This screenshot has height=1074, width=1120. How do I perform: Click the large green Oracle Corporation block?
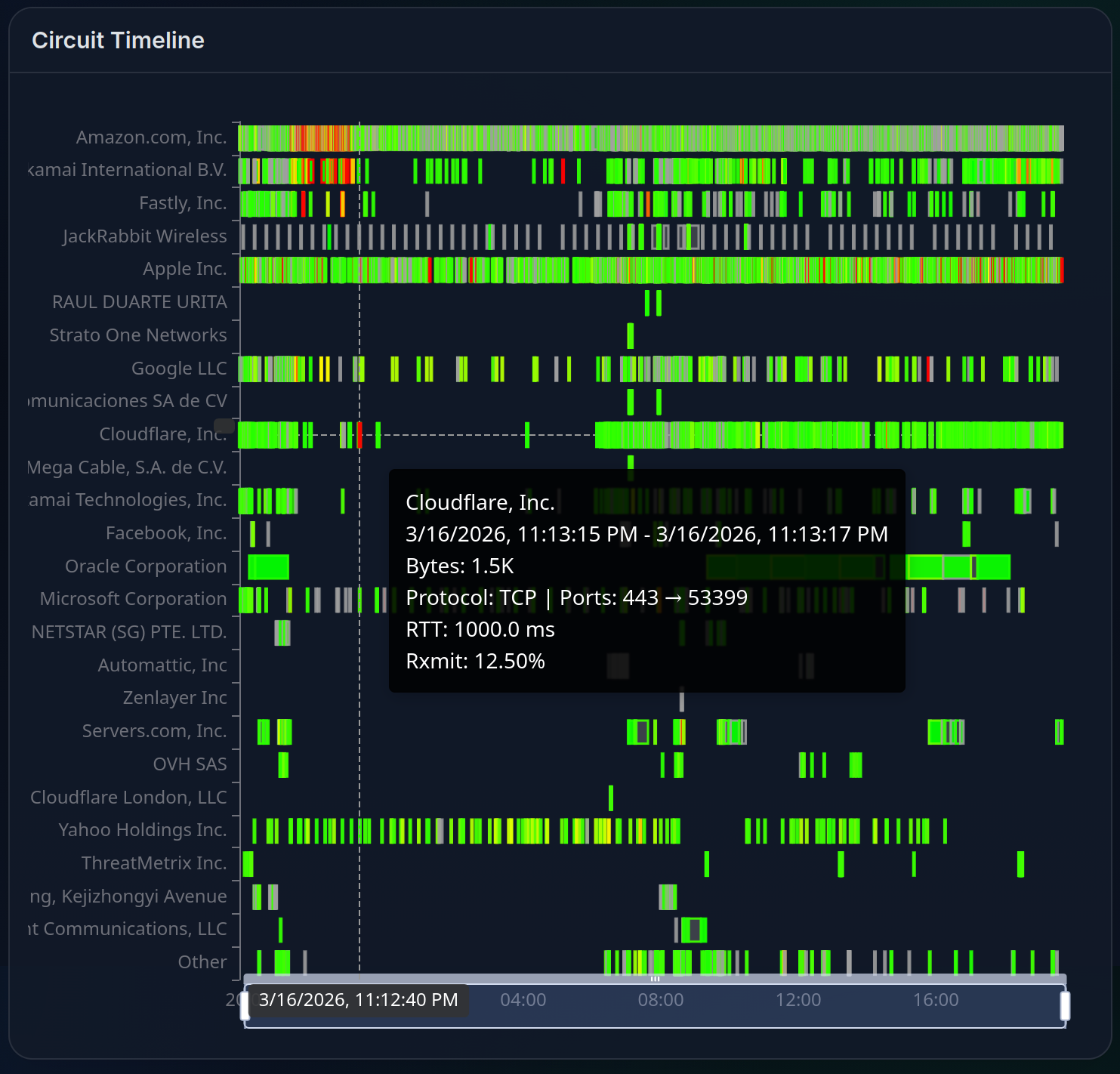point(268,566)
